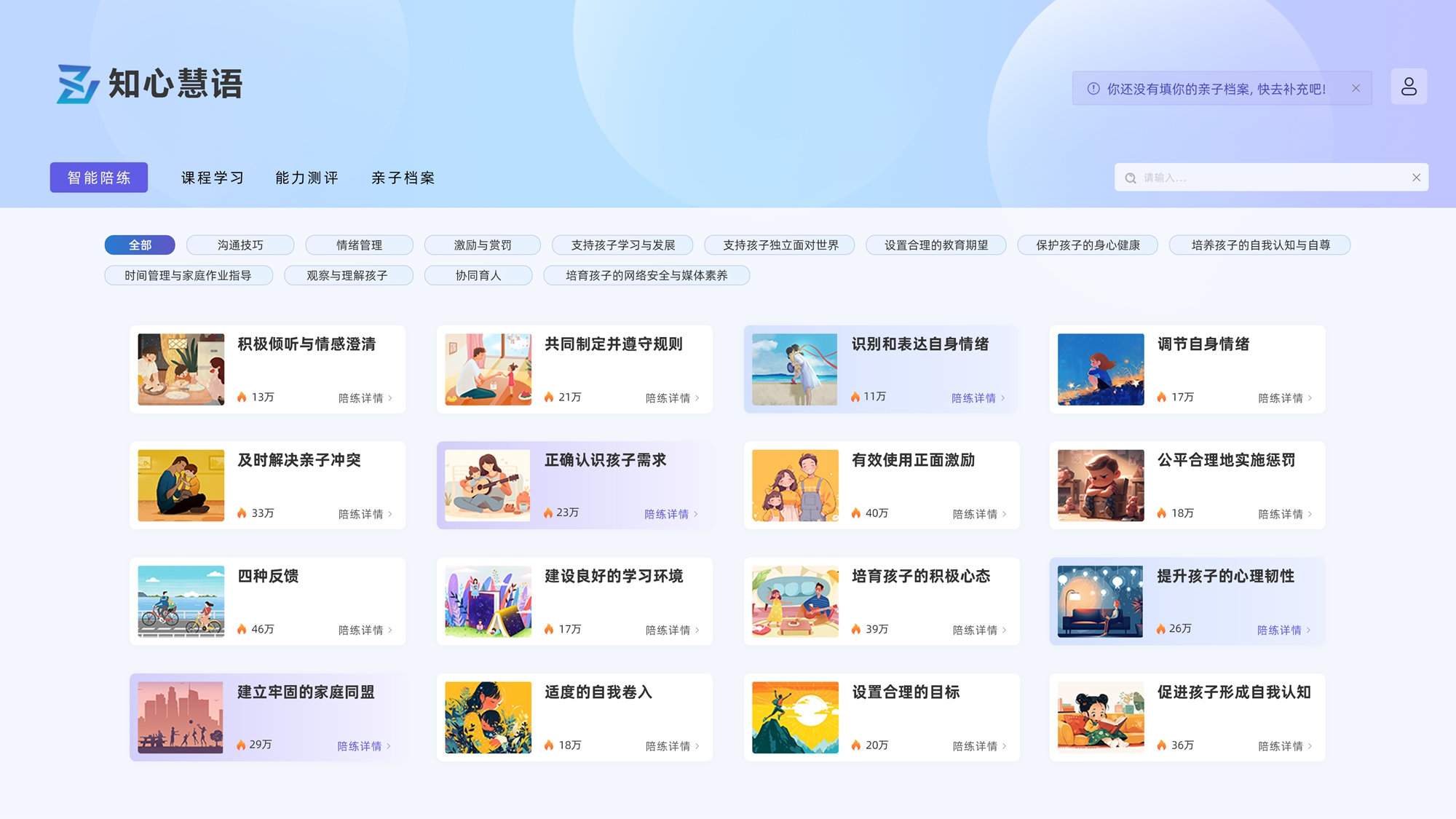Viewport: 1456px width, 819px height.
Task: Switch to the 课程学习 tab
Action: click(x=212, y=178)
